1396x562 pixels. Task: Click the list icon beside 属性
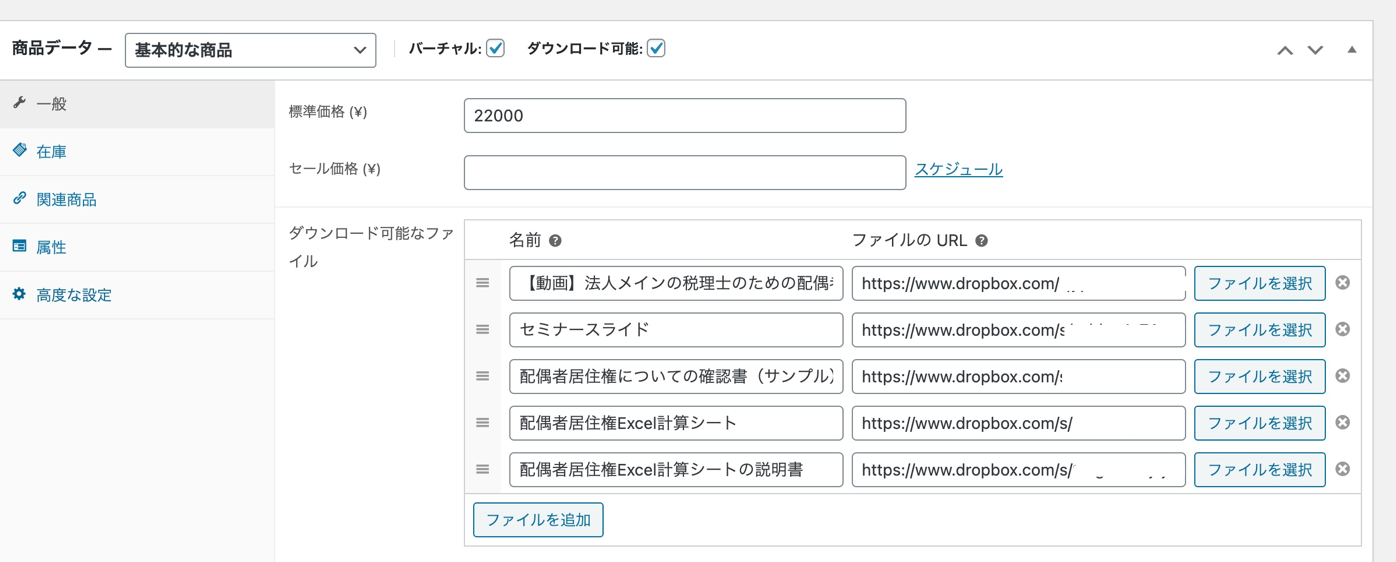click(19, 246)
